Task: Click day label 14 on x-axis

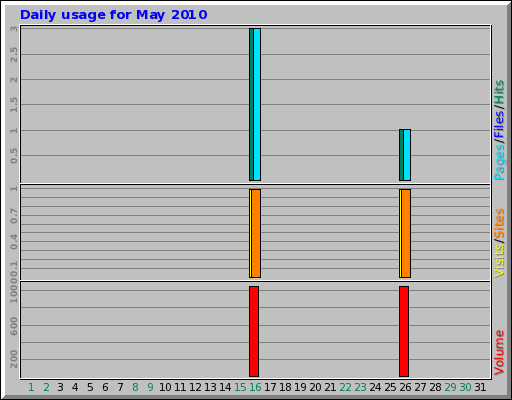Action: point(225,387)
